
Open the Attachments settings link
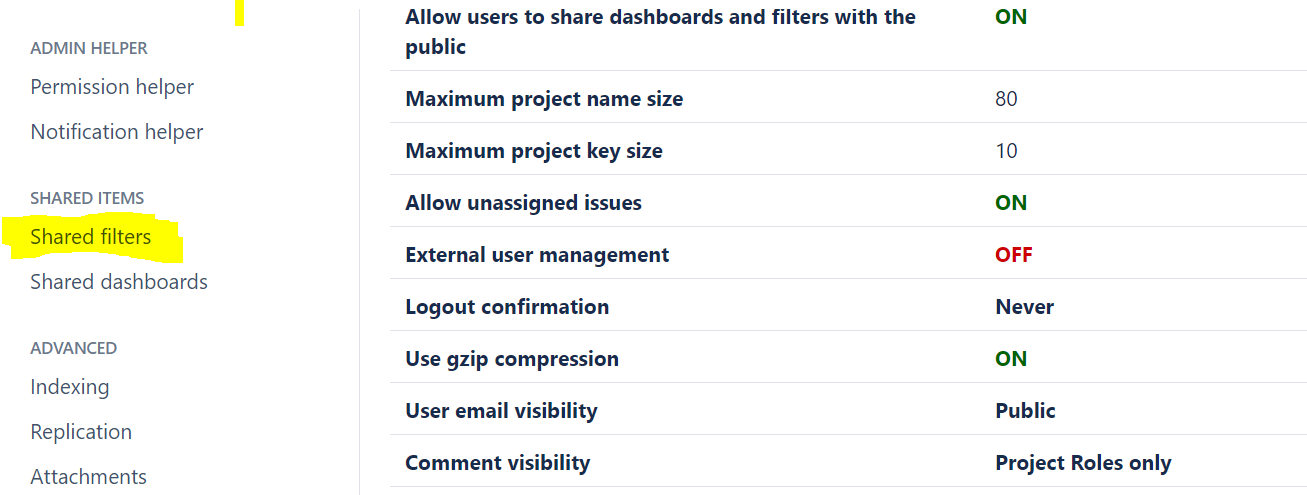(89, 477)
